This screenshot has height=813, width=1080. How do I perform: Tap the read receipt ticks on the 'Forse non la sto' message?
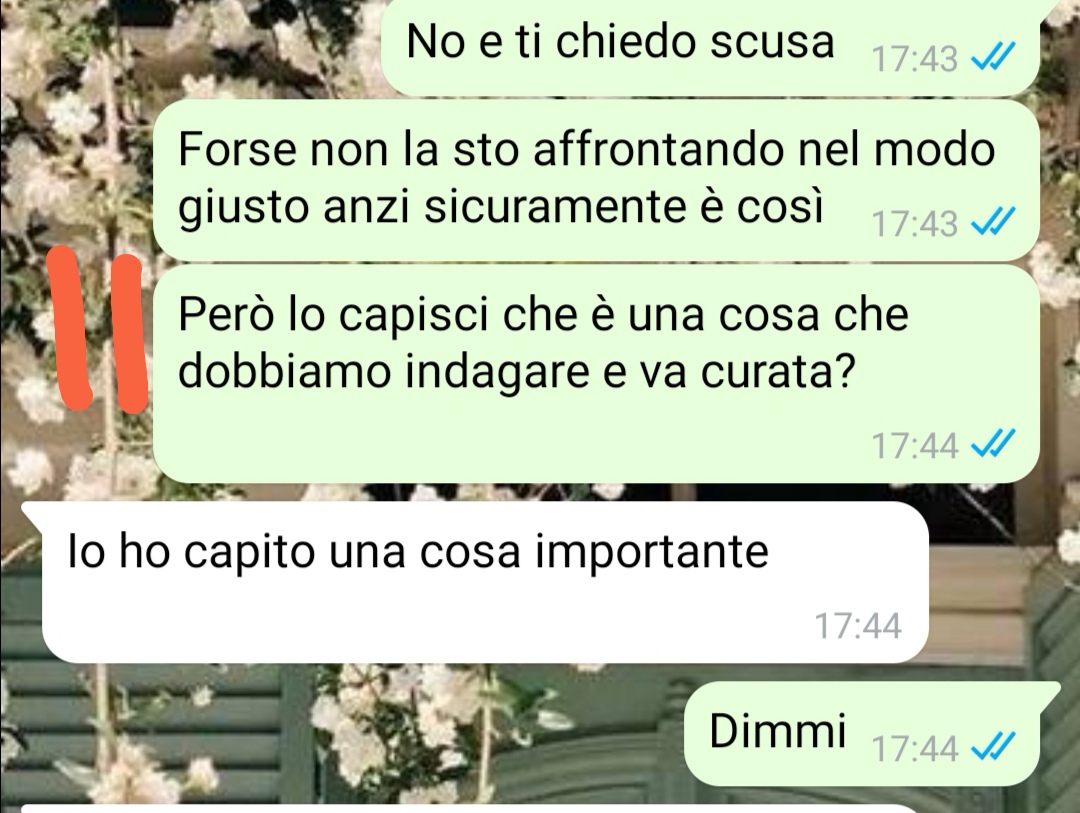pos(993,223)
